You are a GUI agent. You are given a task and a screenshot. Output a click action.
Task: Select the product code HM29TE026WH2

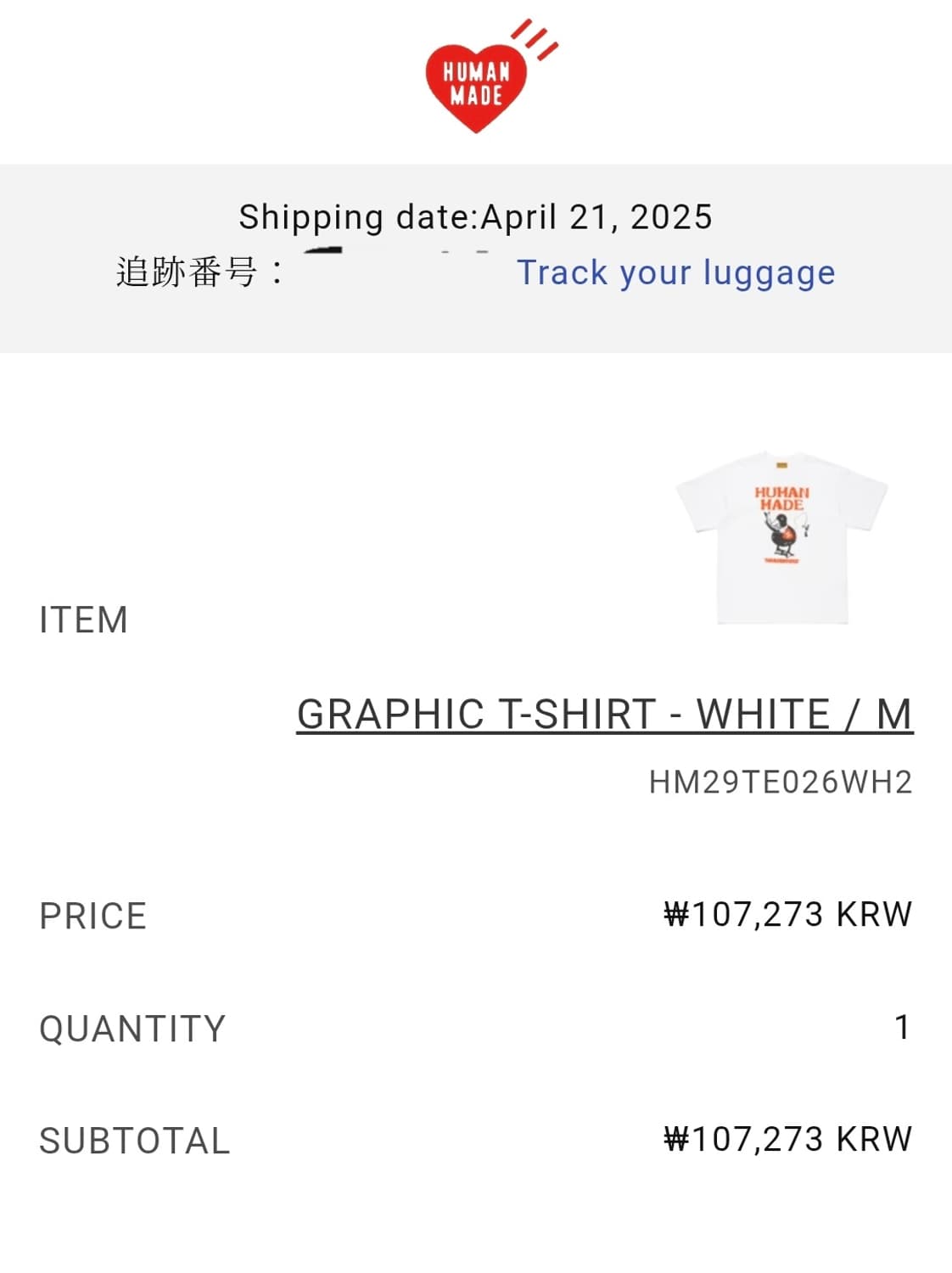(781, 782)
